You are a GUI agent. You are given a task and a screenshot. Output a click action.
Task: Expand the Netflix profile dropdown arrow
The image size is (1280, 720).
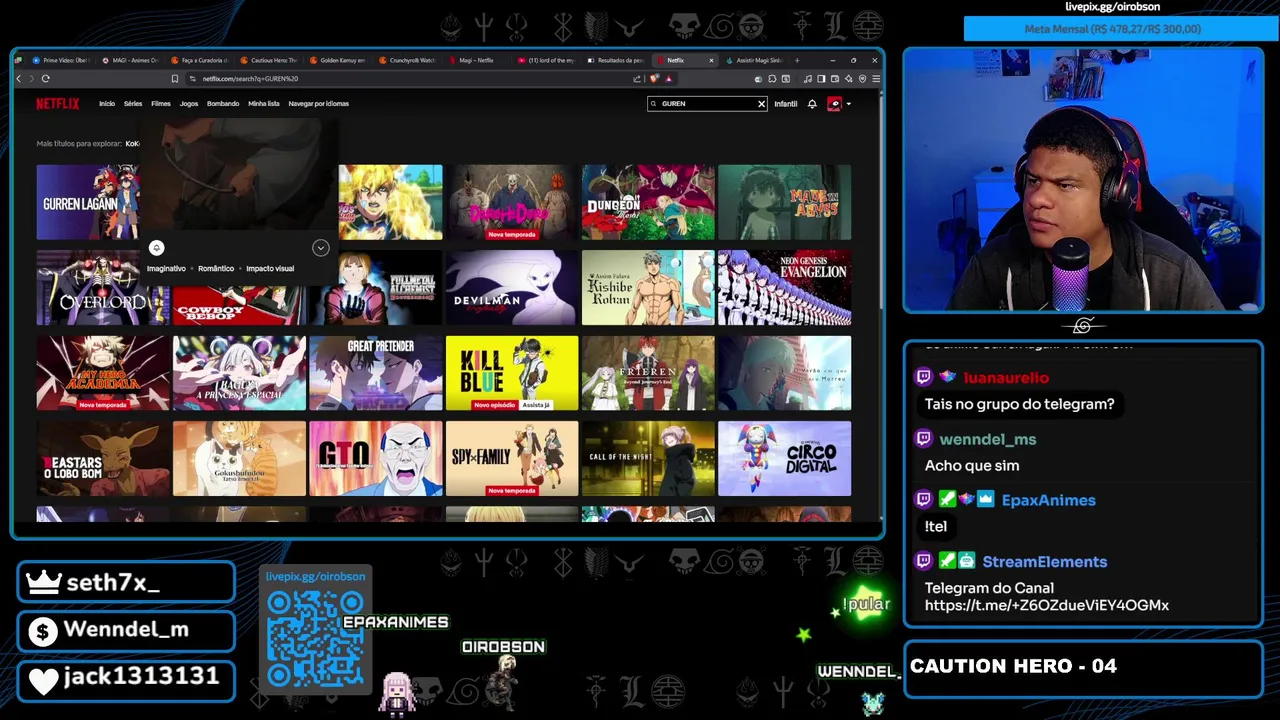point(848,104)
